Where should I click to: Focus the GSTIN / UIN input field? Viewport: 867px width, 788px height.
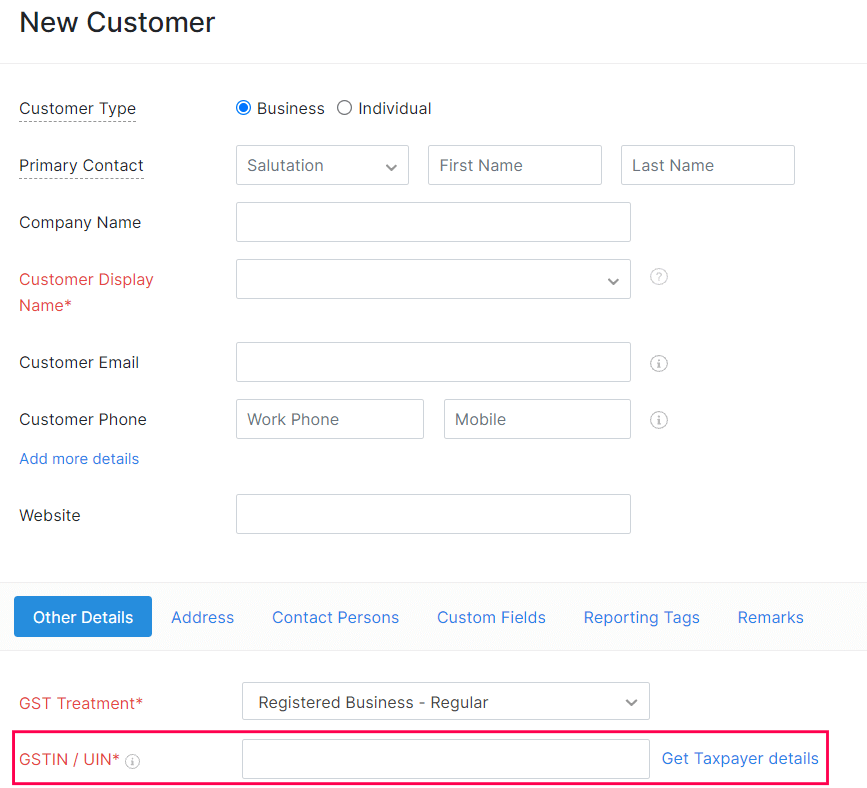point(445,759)
